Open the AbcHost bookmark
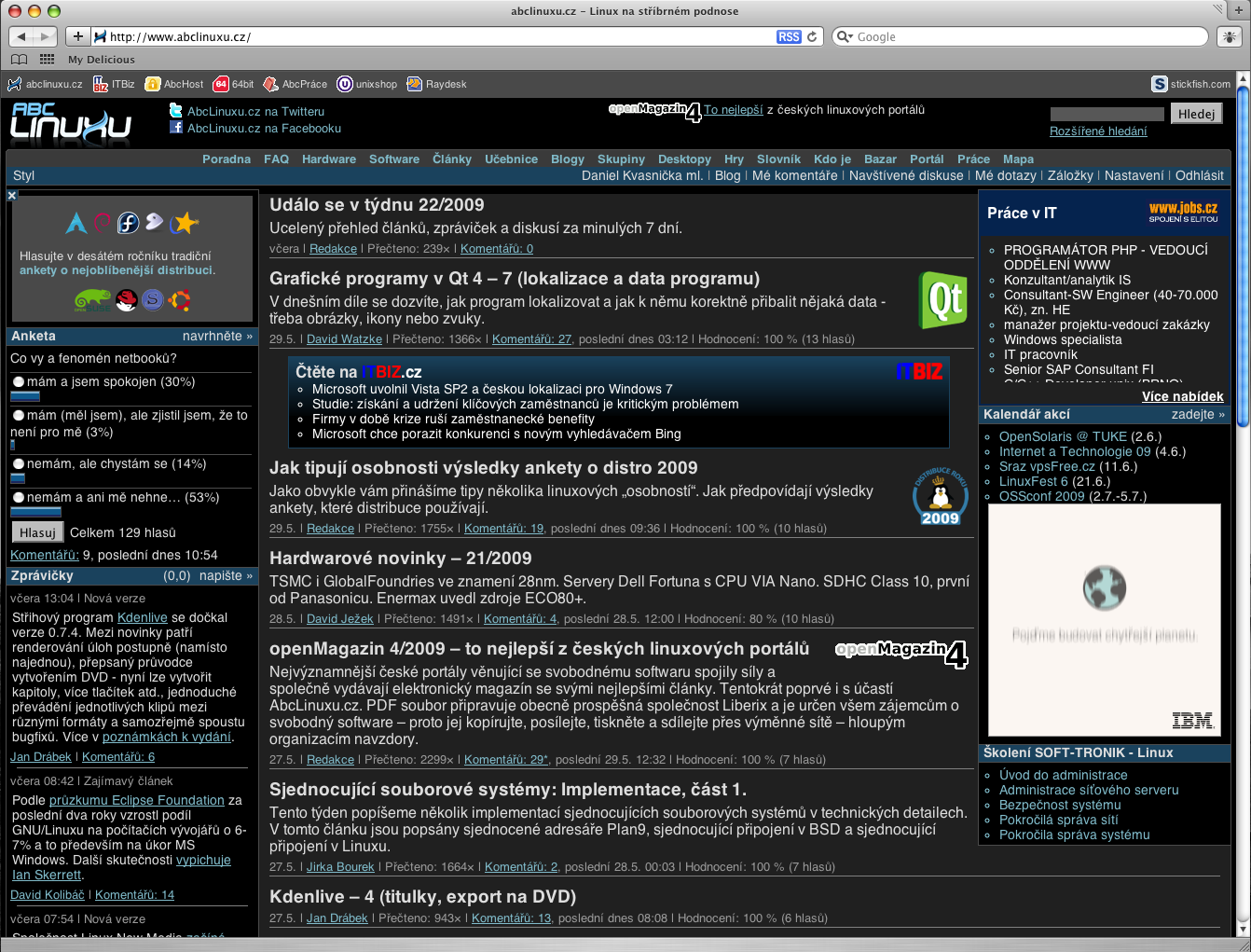The width and height of the screenshot is (1251, 952). click(174, 84)
